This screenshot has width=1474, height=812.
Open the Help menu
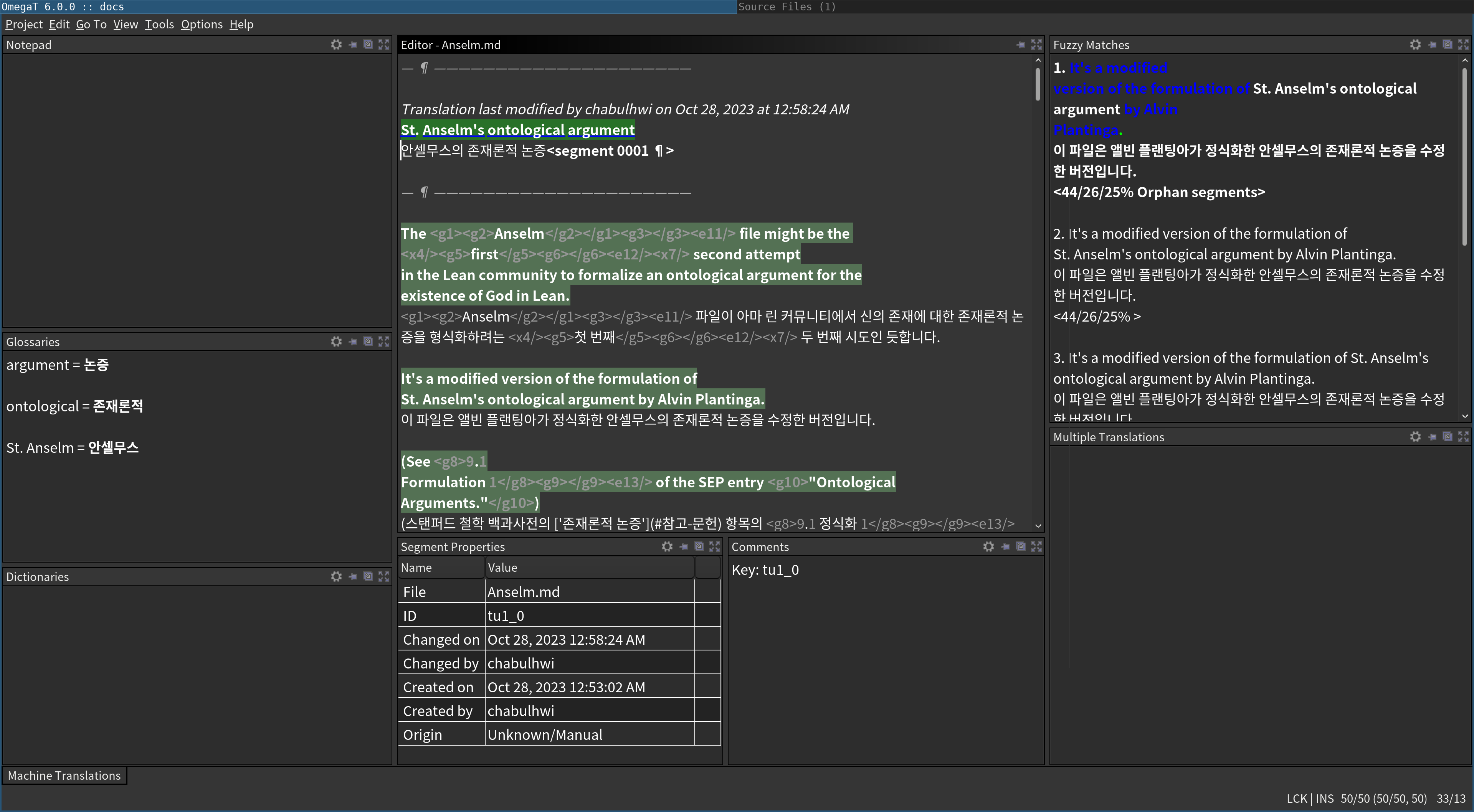coord(241,24)
